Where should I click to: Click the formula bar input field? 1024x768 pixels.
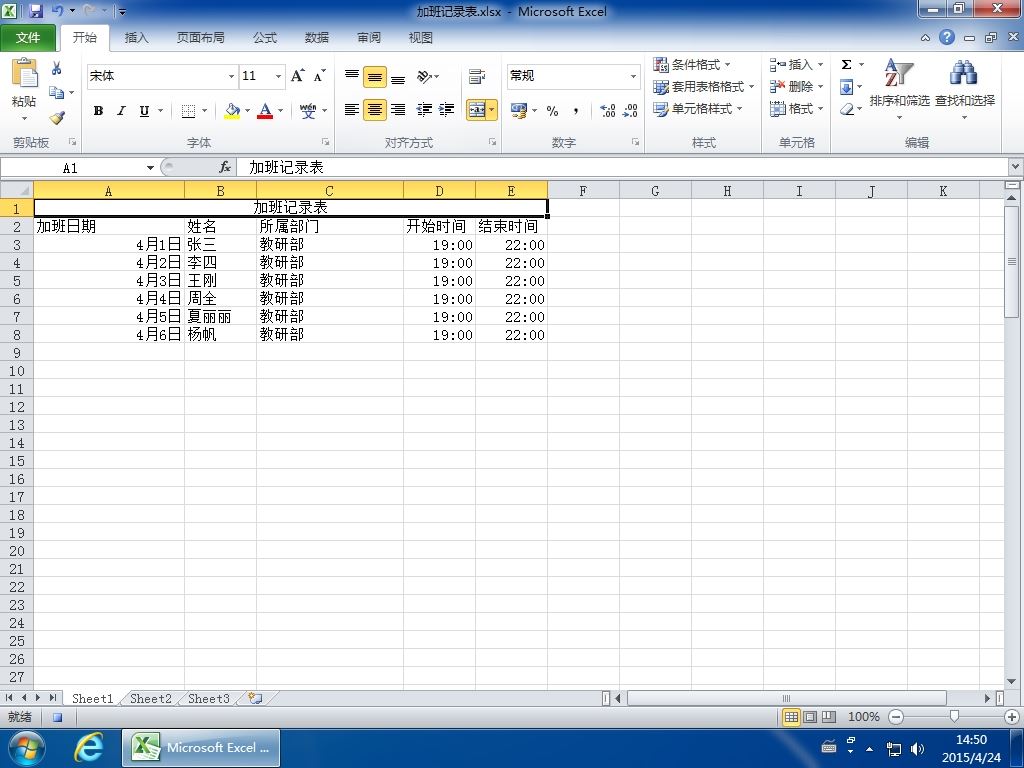point(622,167)
